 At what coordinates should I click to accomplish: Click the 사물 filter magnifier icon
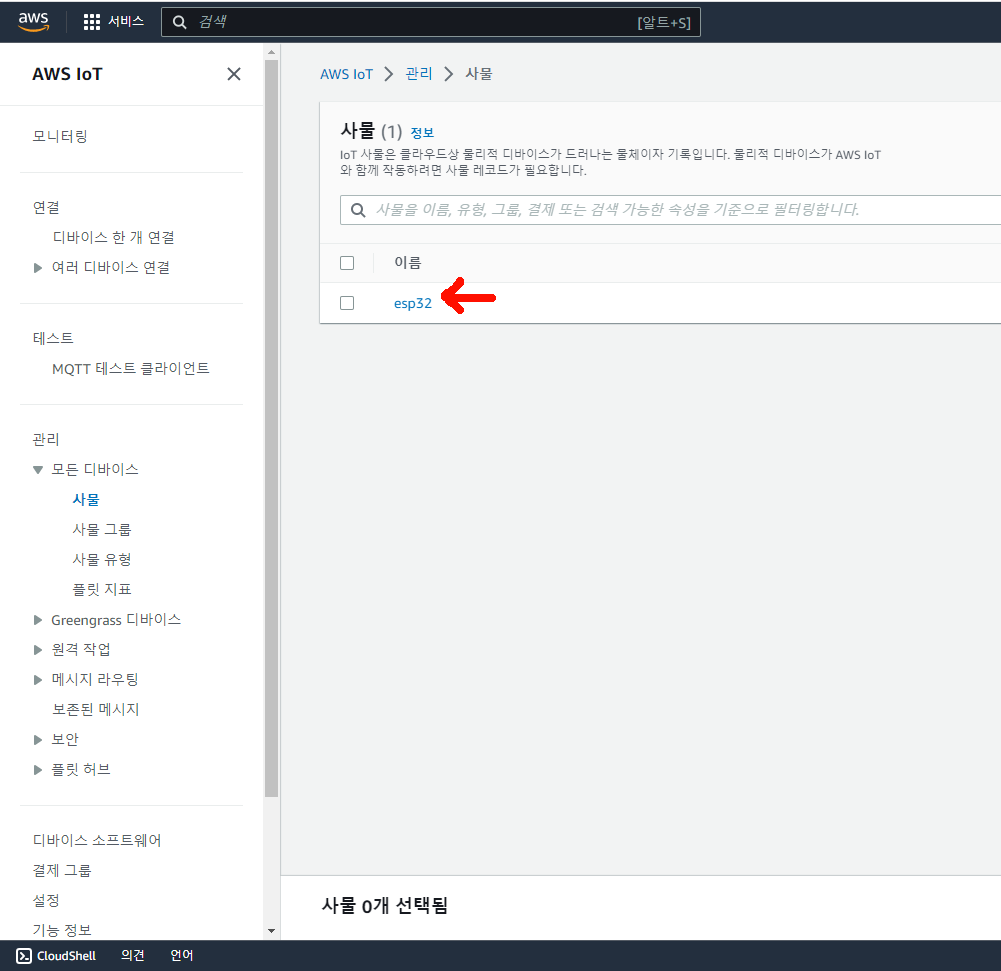click(358, 210)
